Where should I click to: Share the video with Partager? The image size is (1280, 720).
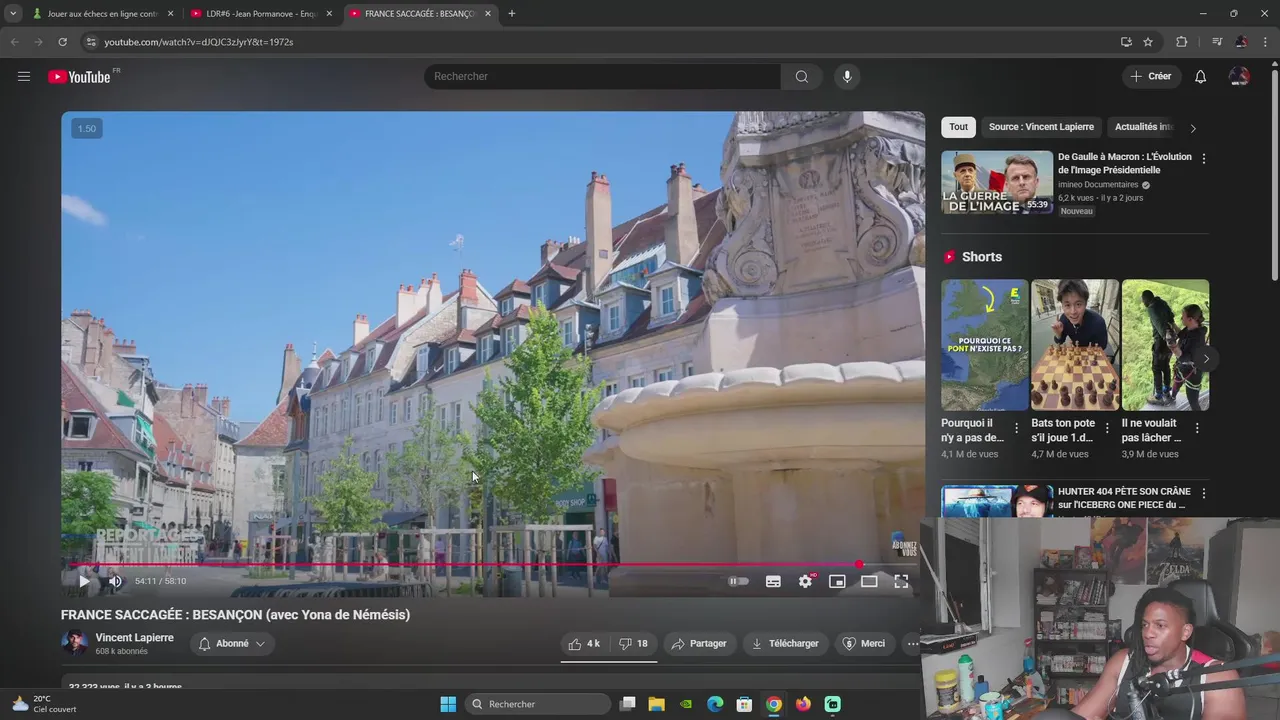(699, 643)
